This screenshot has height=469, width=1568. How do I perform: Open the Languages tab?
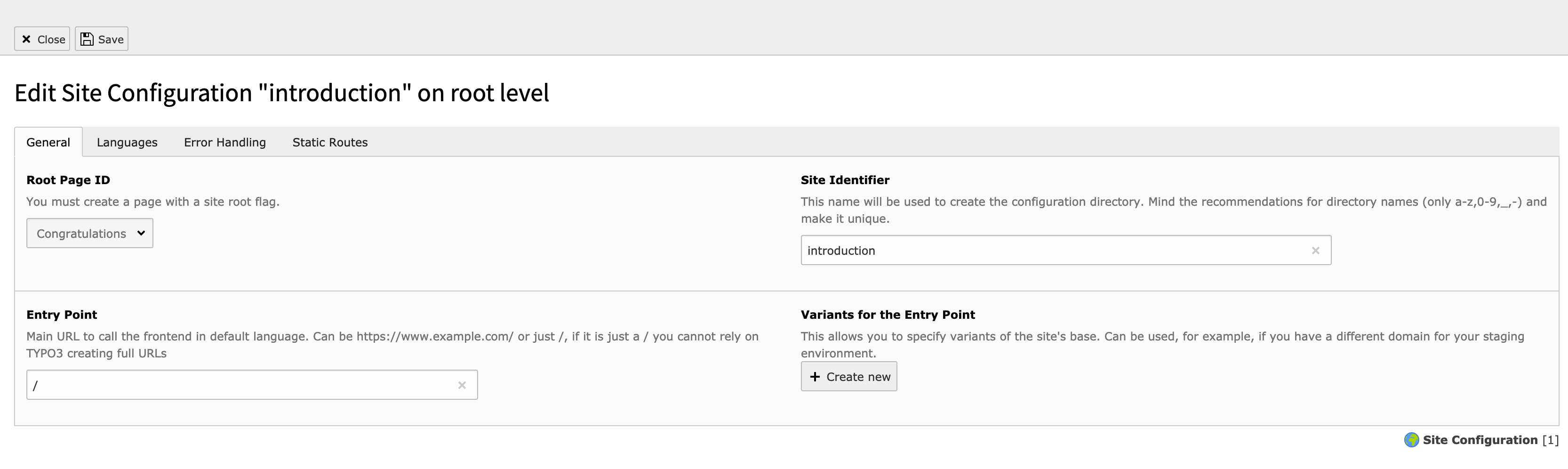127,142
